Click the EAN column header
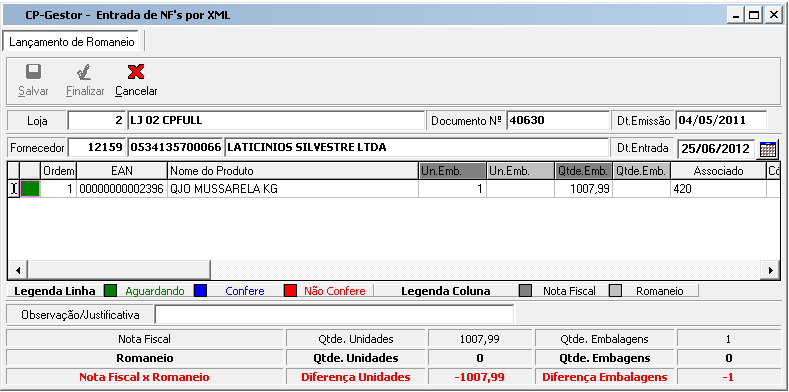Image resolution: width=789 pixels, height=392 pixels. coord(121,171)
